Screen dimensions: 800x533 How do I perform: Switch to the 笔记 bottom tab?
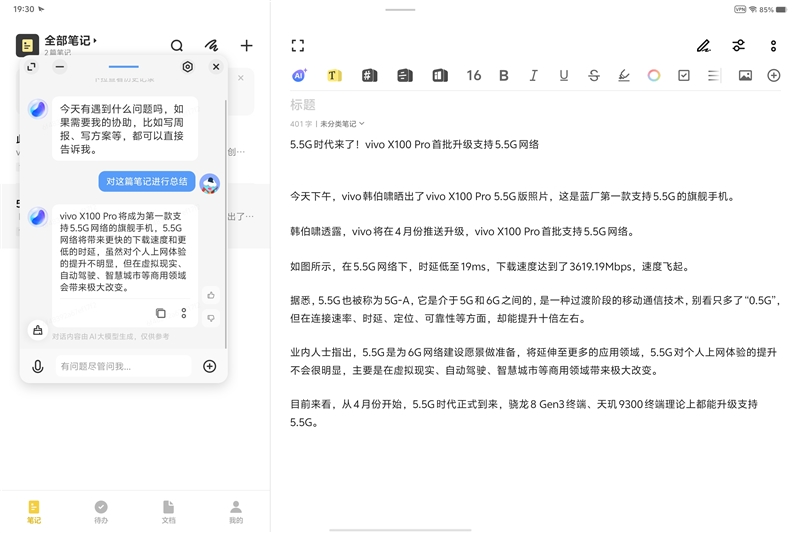34,512
